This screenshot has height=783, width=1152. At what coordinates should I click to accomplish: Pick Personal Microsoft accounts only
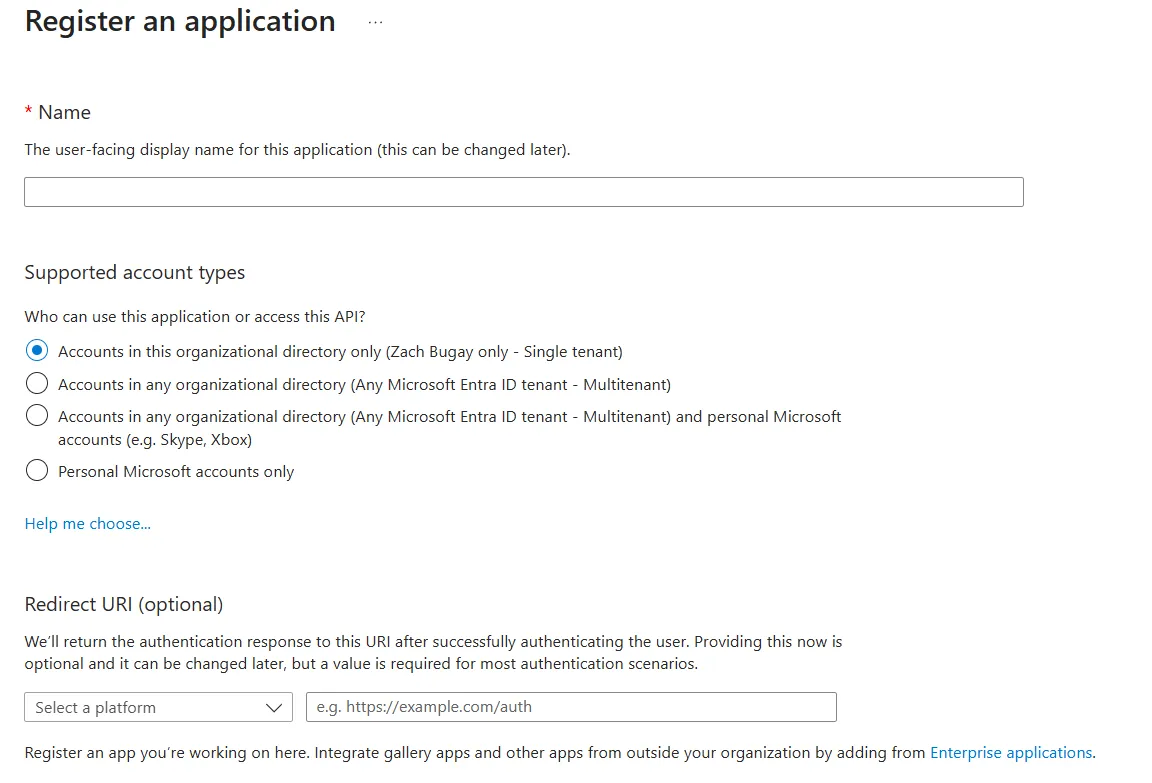coord(37,469)
